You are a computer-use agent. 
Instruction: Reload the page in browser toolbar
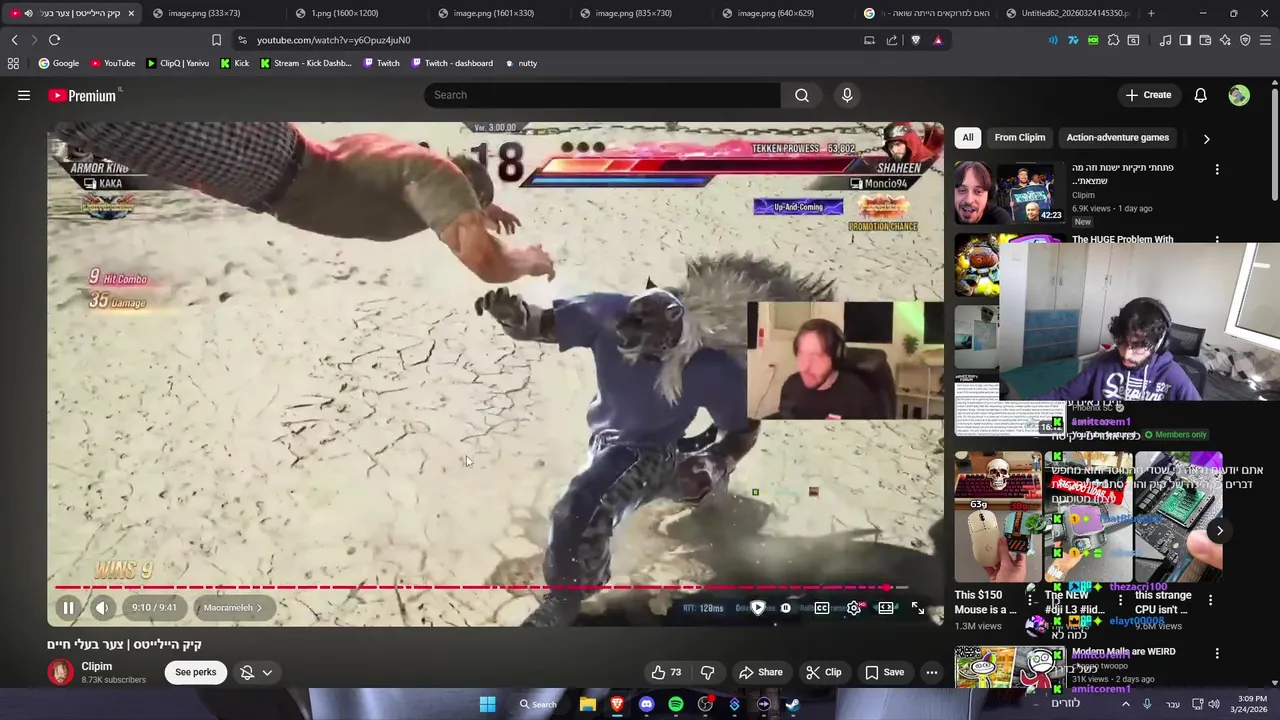tap(54, 40)
